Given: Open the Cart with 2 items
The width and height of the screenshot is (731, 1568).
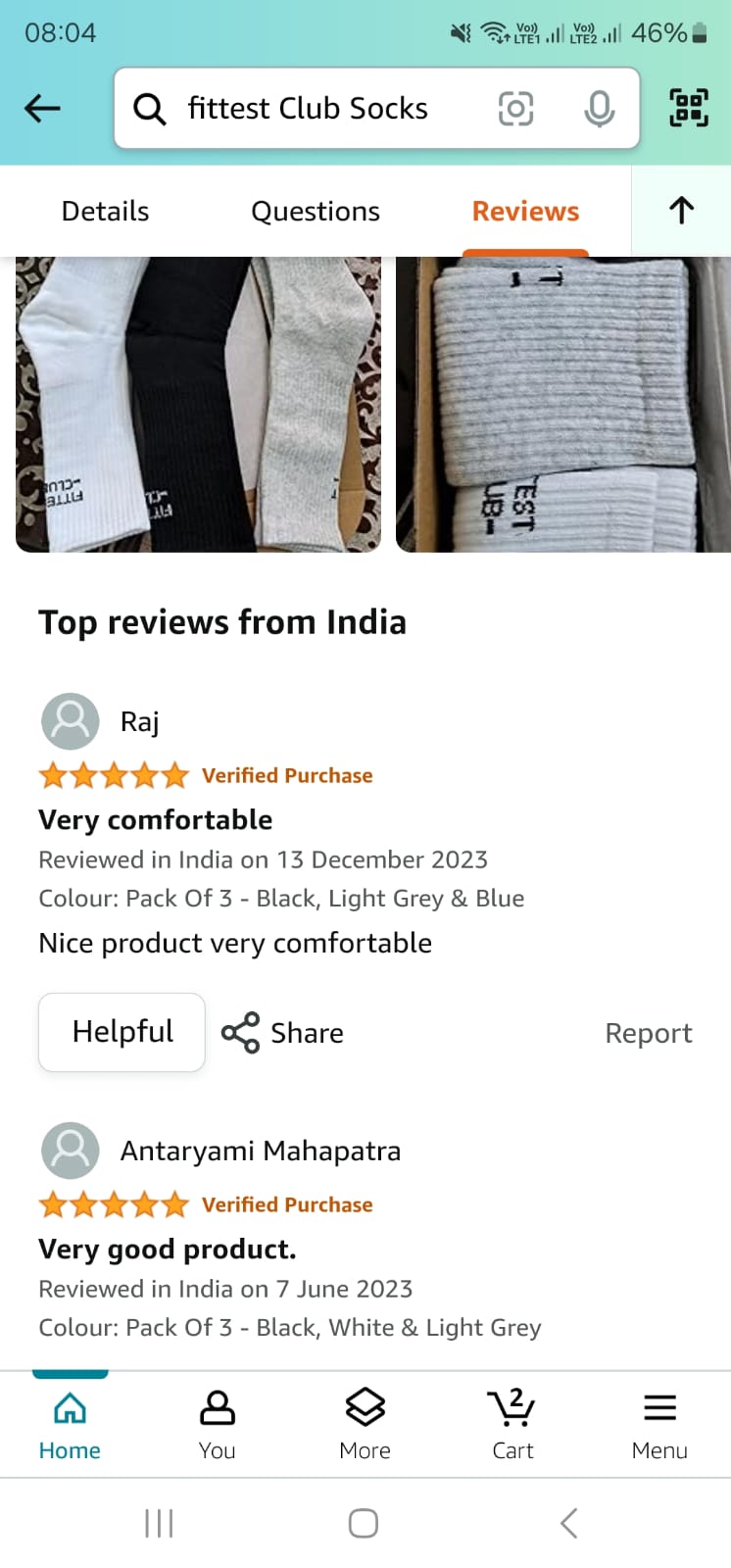Looking at the screenshot, I should tap(512, 1424).
